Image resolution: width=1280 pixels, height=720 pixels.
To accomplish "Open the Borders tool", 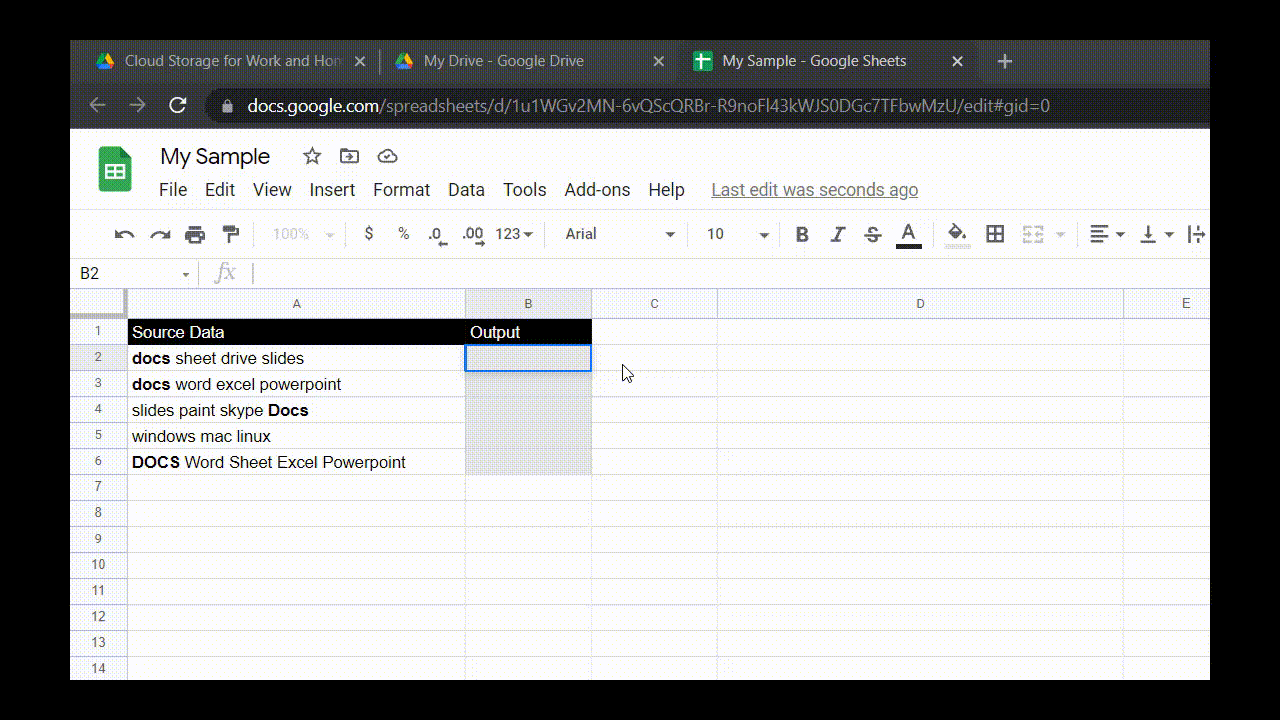I will pyautogui.click(x=995, y=234).
